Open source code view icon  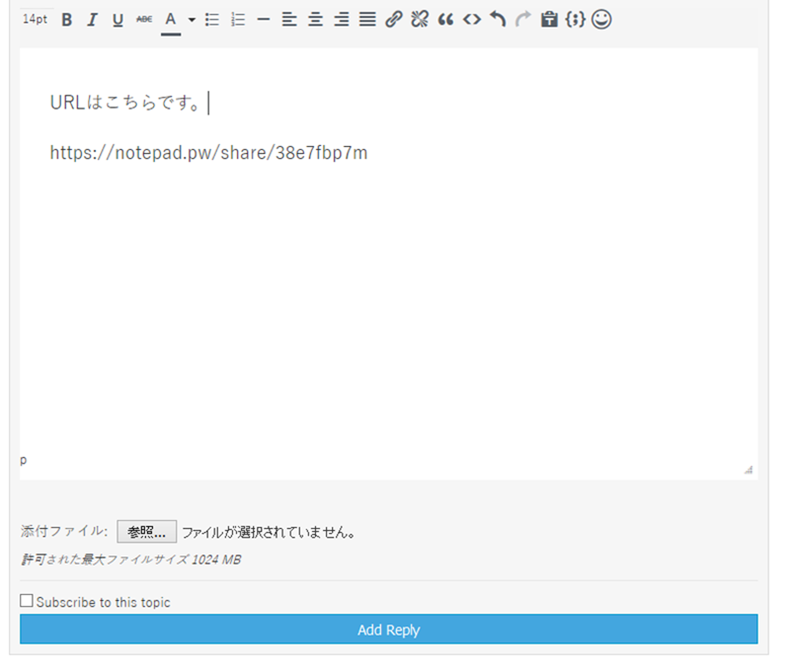472,20
